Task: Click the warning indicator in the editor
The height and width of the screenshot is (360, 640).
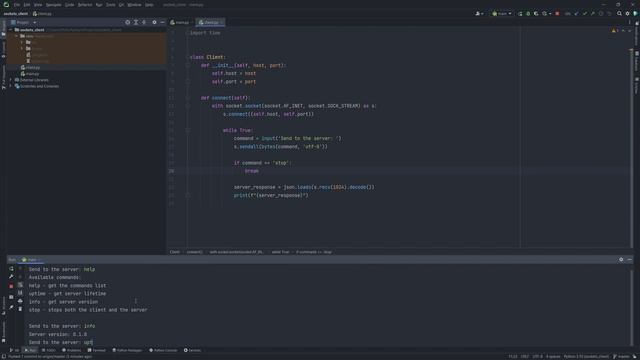Action: [615, 31]
